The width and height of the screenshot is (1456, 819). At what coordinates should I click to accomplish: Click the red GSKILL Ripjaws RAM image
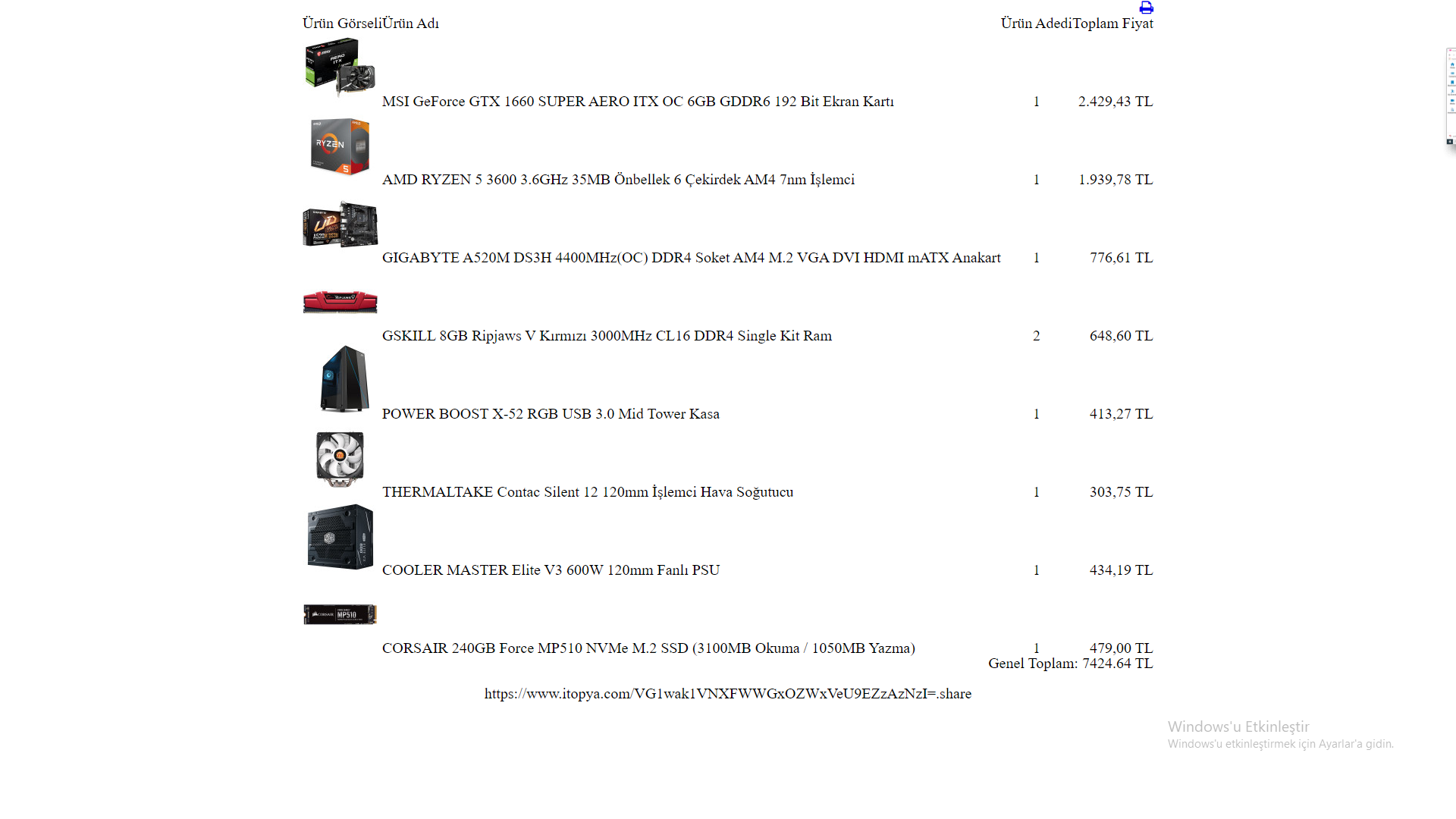tap(340, 302)
